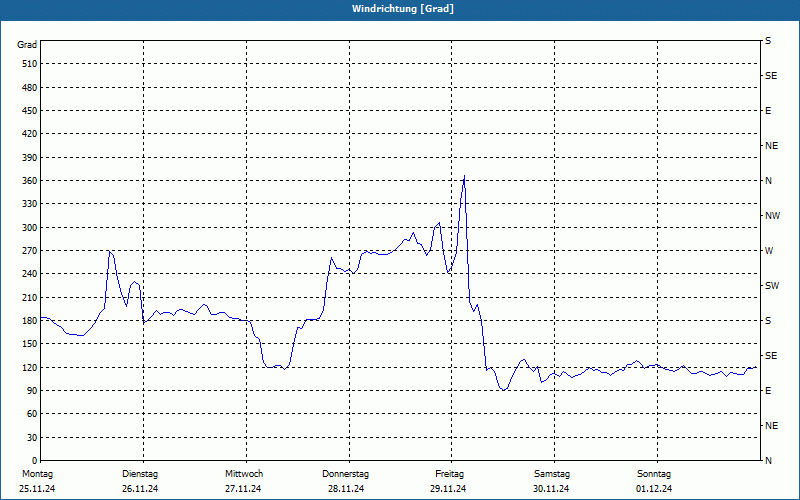Select the Samstag day label

point(552,474)
